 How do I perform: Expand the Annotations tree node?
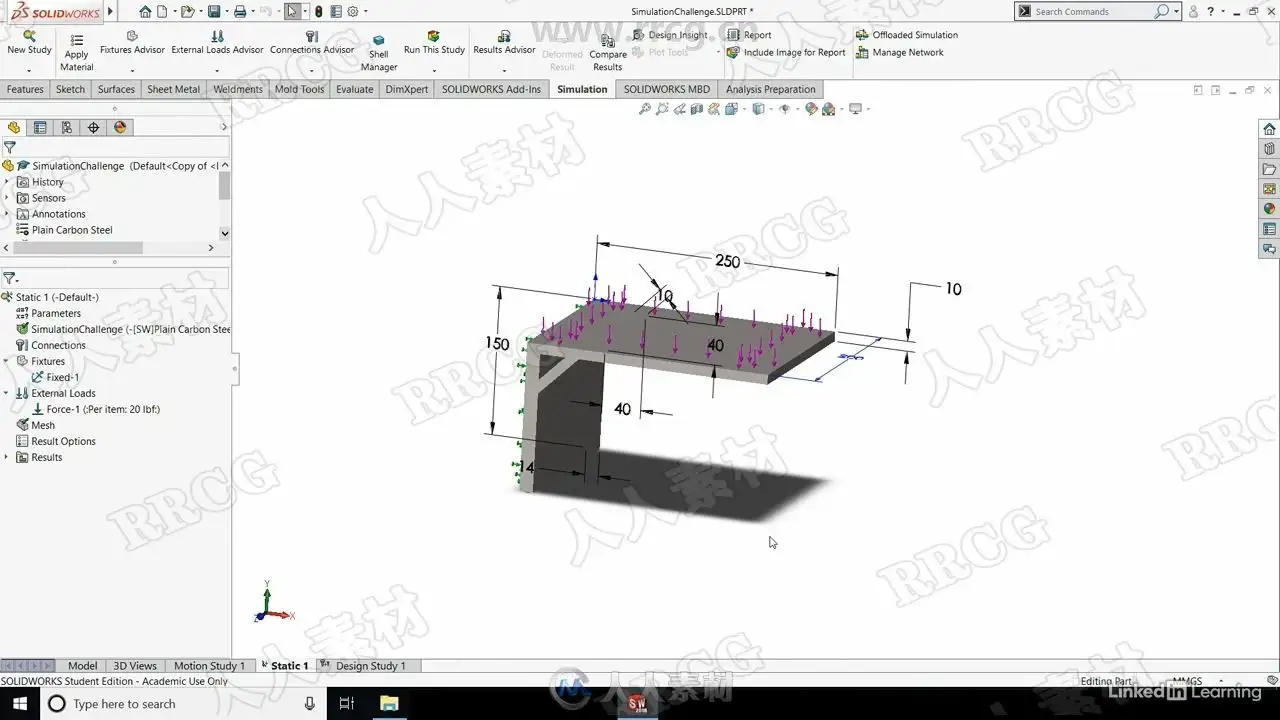6,214
